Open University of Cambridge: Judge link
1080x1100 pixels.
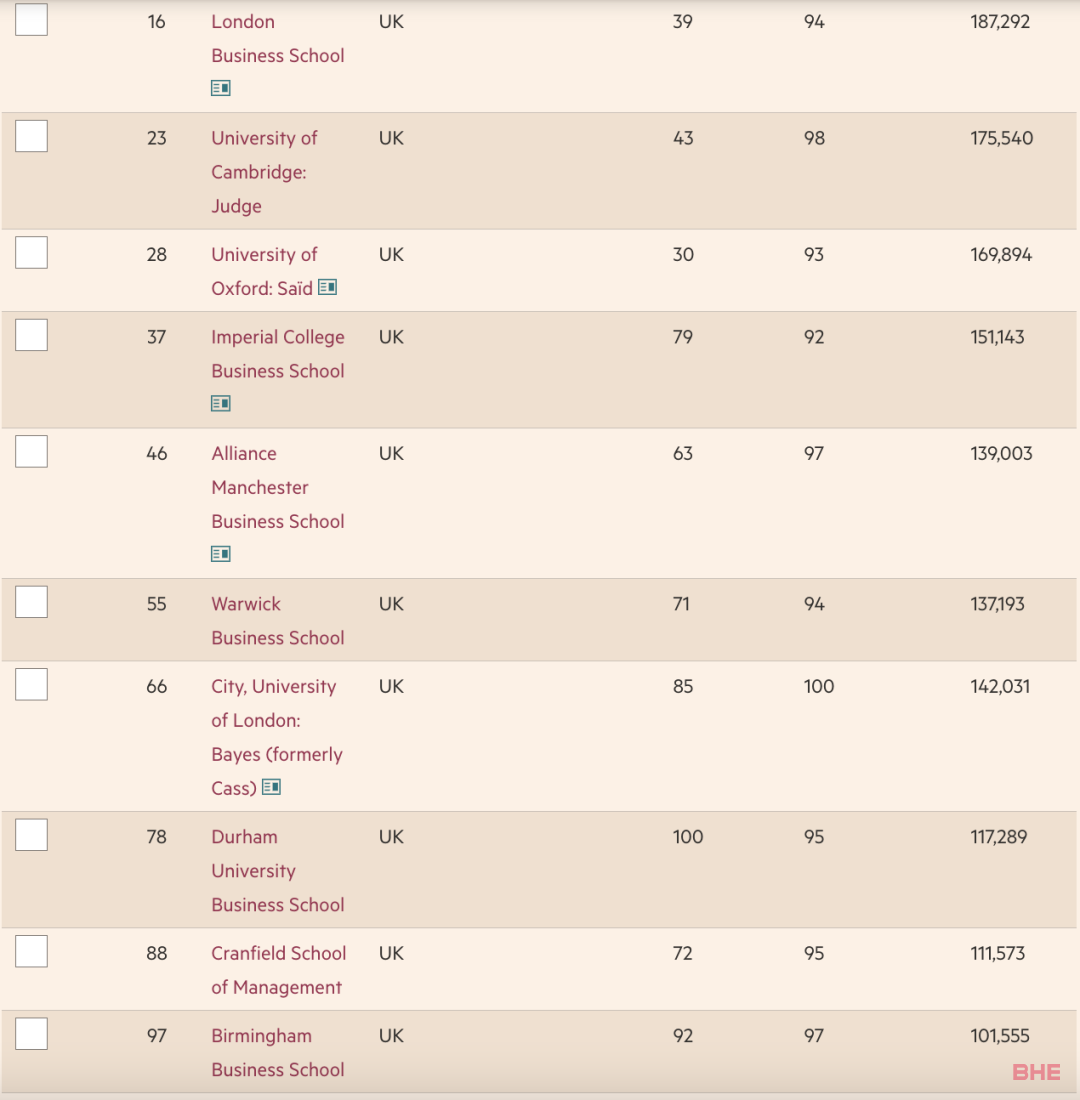point(264,172)
